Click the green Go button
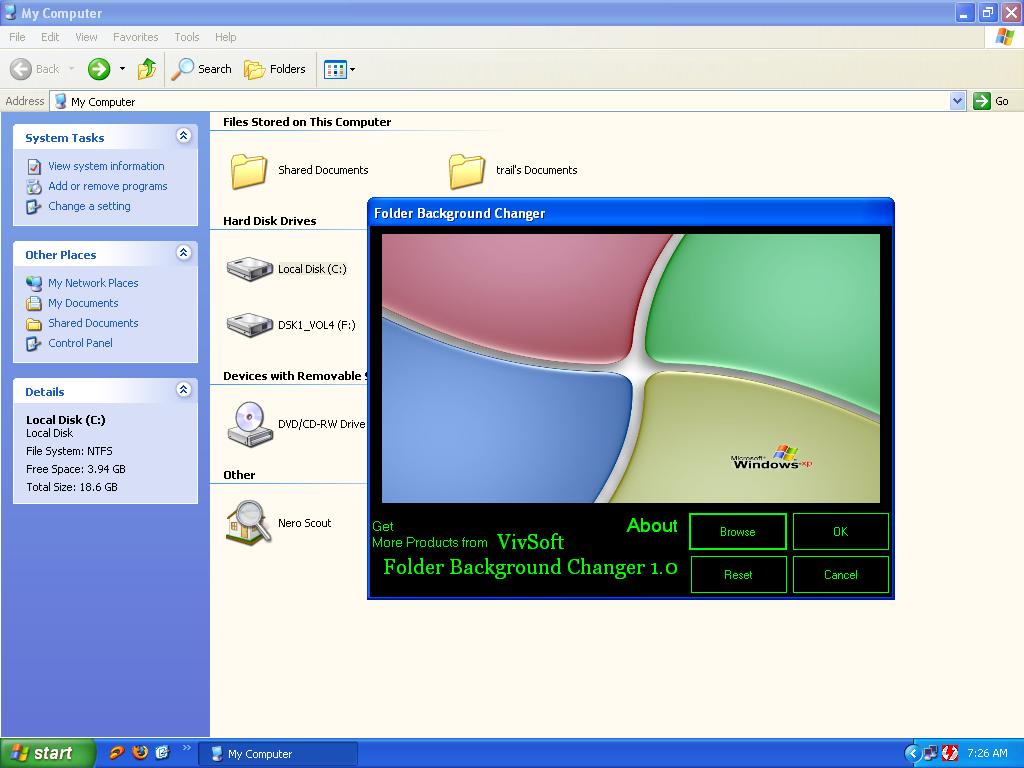1024x768 pixels. (x=991, y=101)
